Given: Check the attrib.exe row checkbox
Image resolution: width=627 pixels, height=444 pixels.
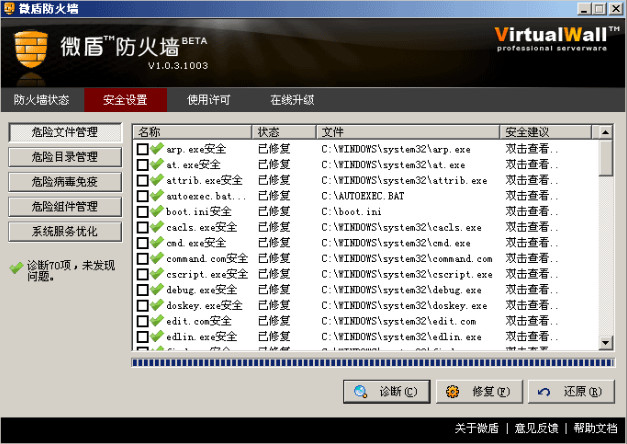Looking at the screenshot, I should click(x=143, y=181).
